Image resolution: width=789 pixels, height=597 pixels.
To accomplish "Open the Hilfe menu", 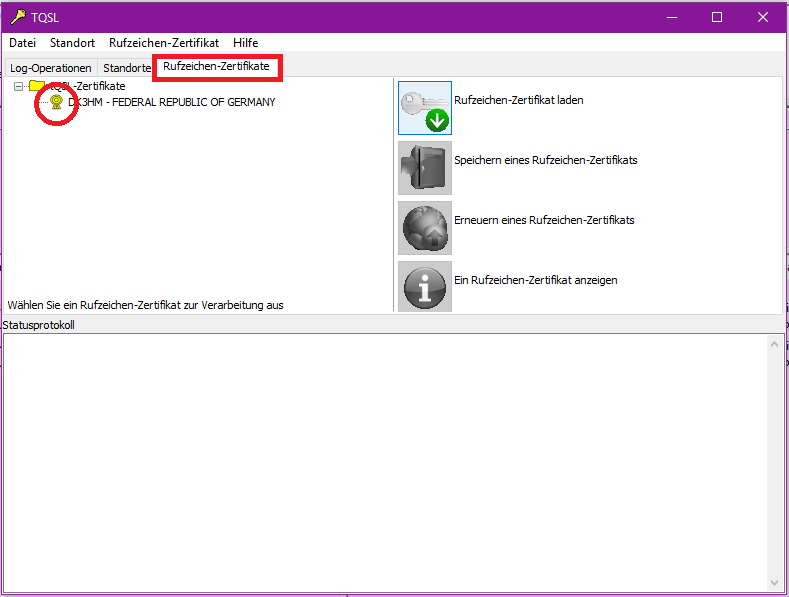I will coord(246,43).
